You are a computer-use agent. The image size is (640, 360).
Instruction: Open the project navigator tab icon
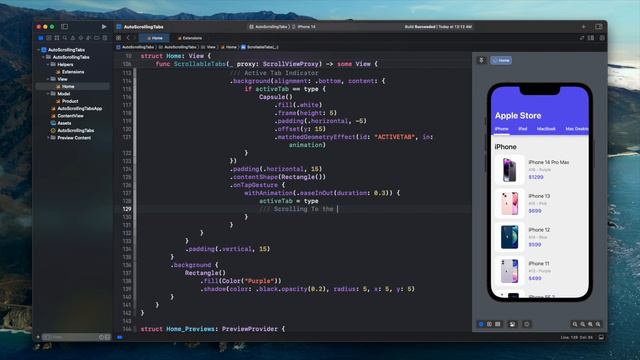tap(41, 38)
